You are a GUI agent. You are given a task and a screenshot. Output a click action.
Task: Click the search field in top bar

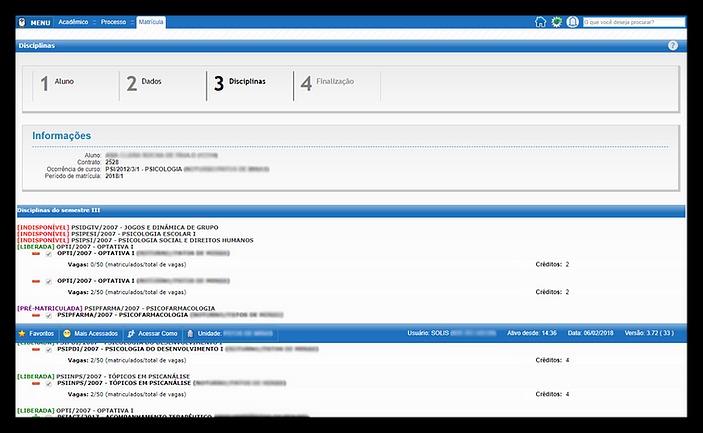point(632,21)
